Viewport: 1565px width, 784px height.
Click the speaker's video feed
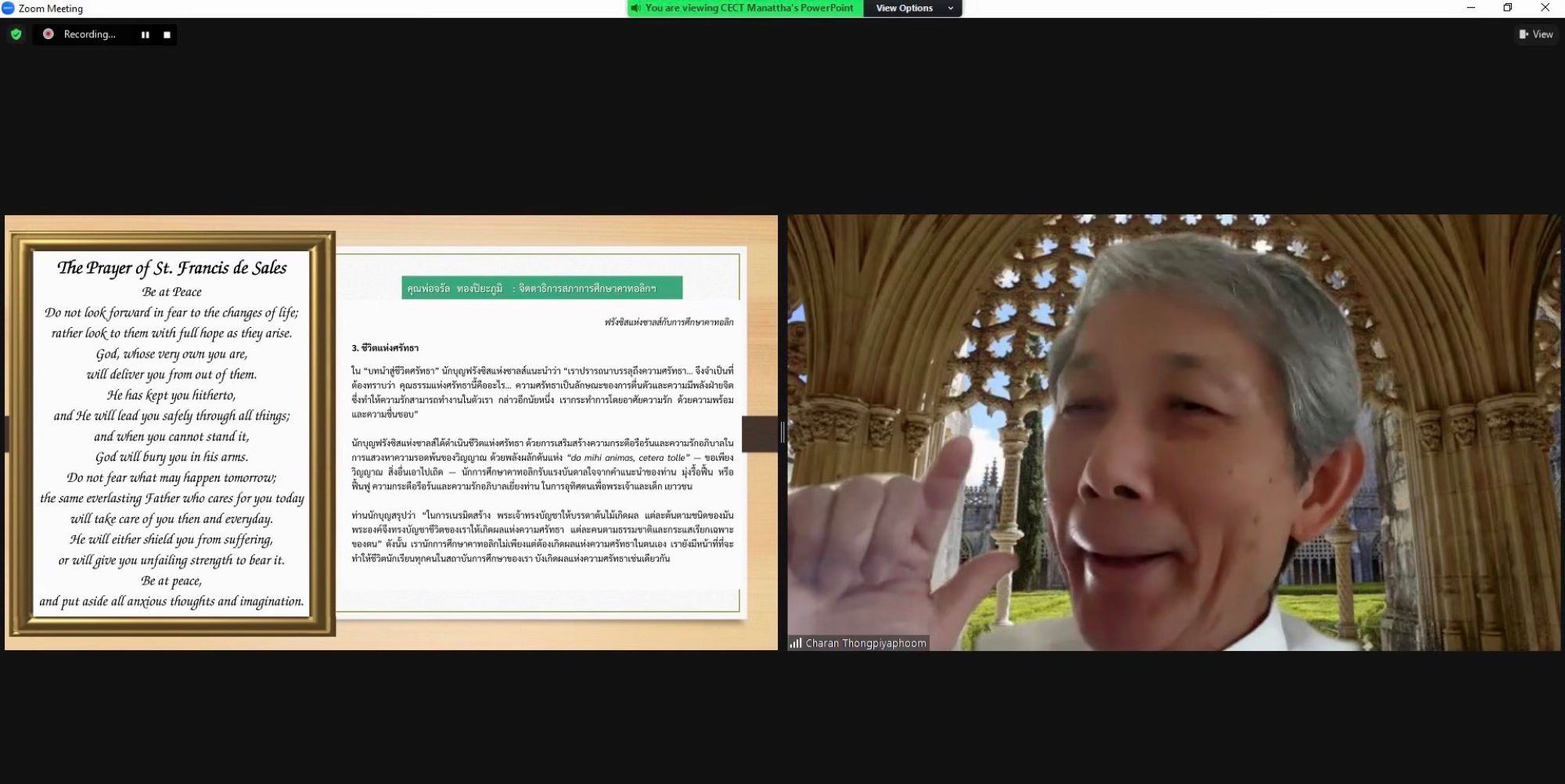click(1174, 433)
